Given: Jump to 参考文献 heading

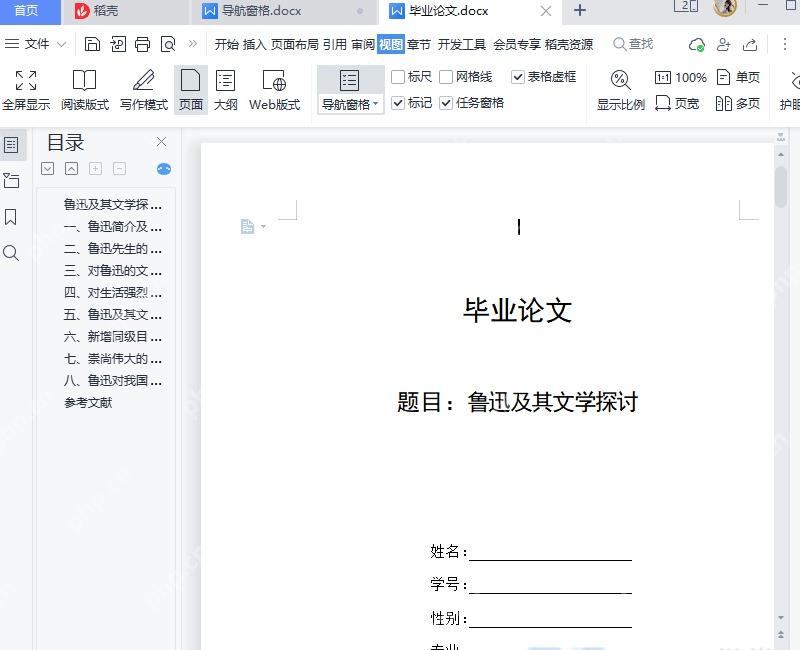Looking at the screenshot, I should 88,403.
